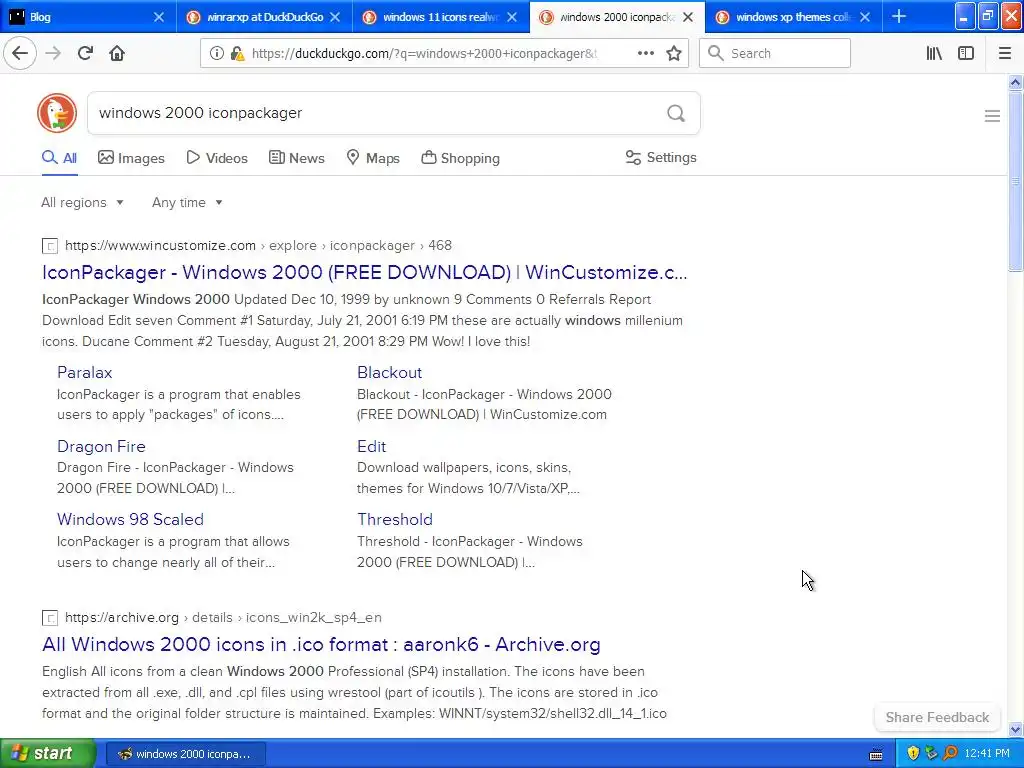The image size is (1024, 768).
Task: Select the News search category
Action: pos(296,158)
